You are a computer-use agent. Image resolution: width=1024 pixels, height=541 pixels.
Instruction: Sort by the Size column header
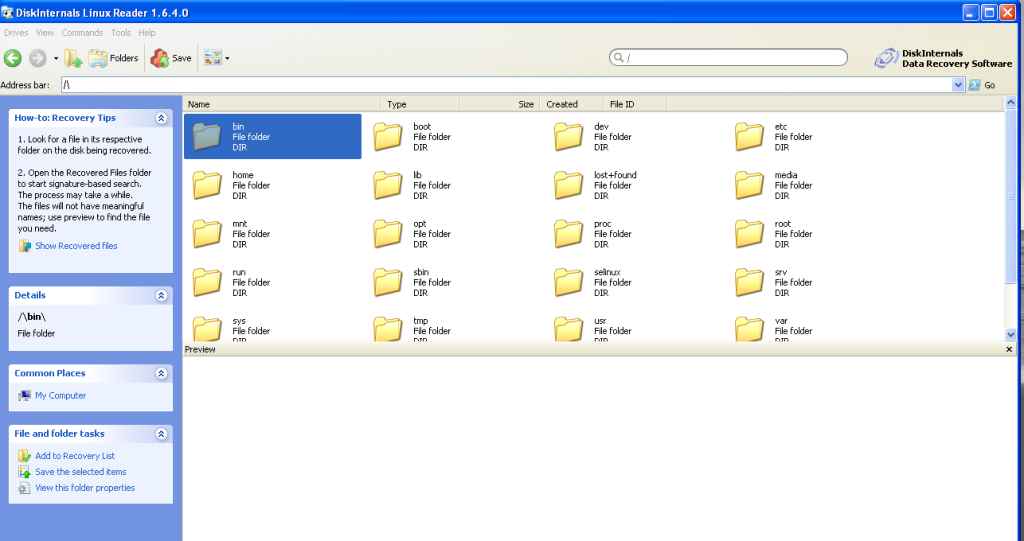point(500,104)
